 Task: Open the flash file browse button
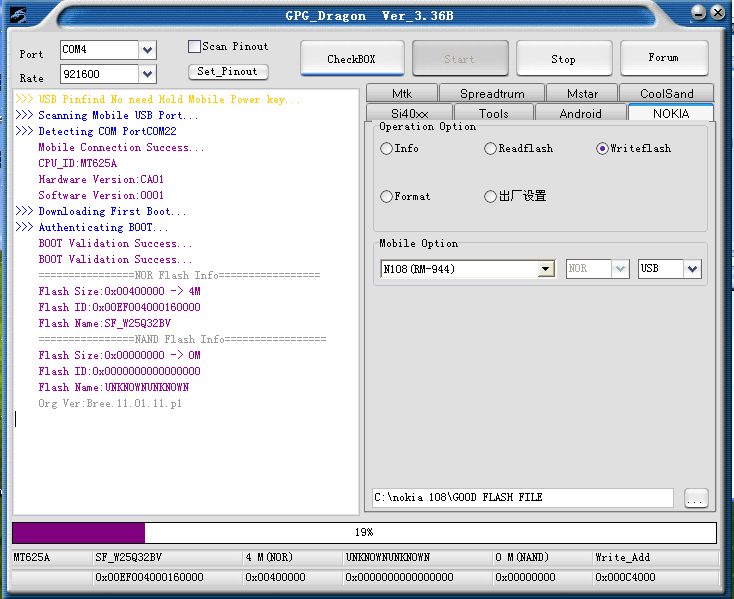[x=696, y=498]
